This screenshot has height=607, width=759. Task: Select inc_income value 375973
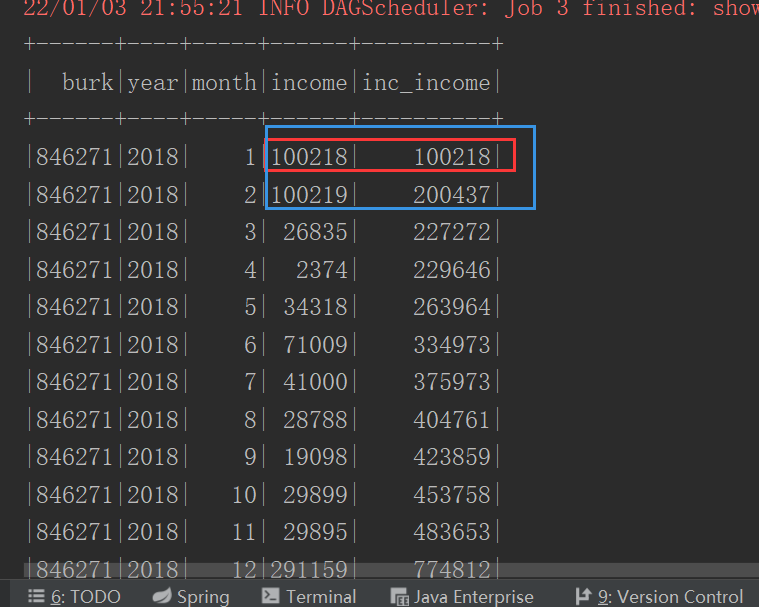point(452,382)
